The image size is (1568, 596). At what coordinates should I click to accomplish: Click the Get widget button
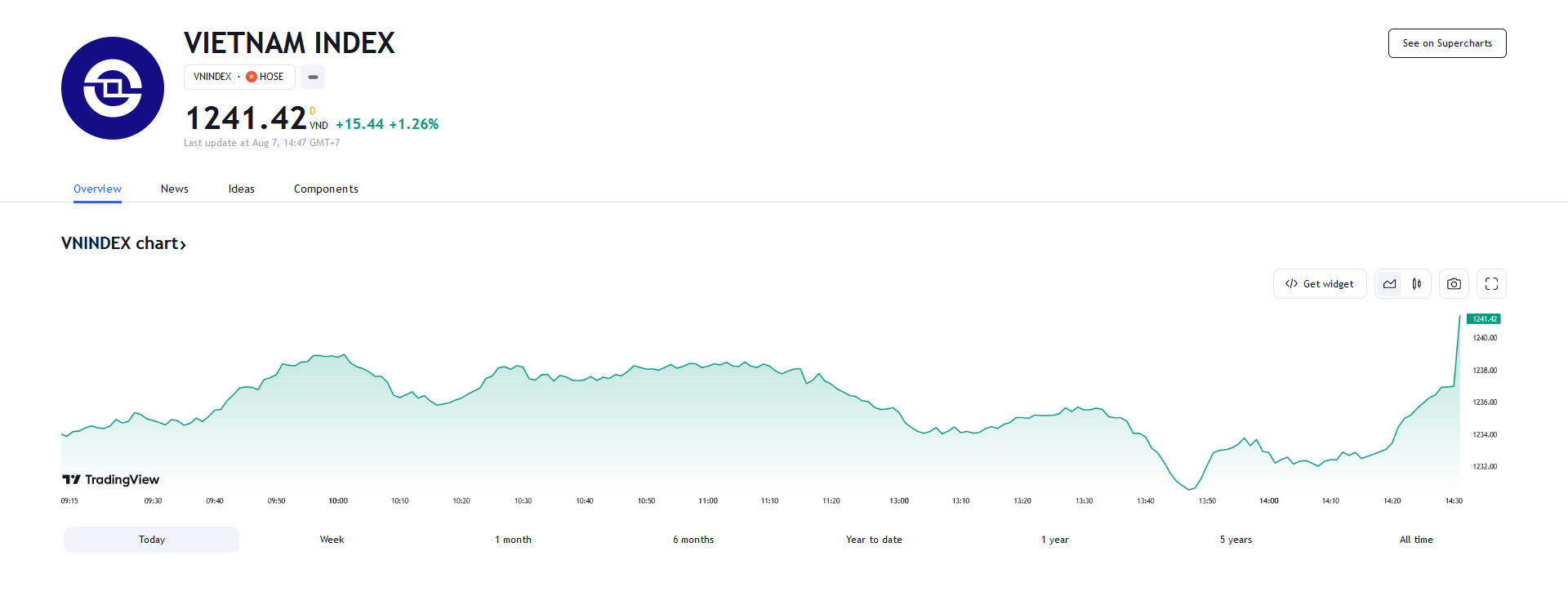(x=1320, y=284)
